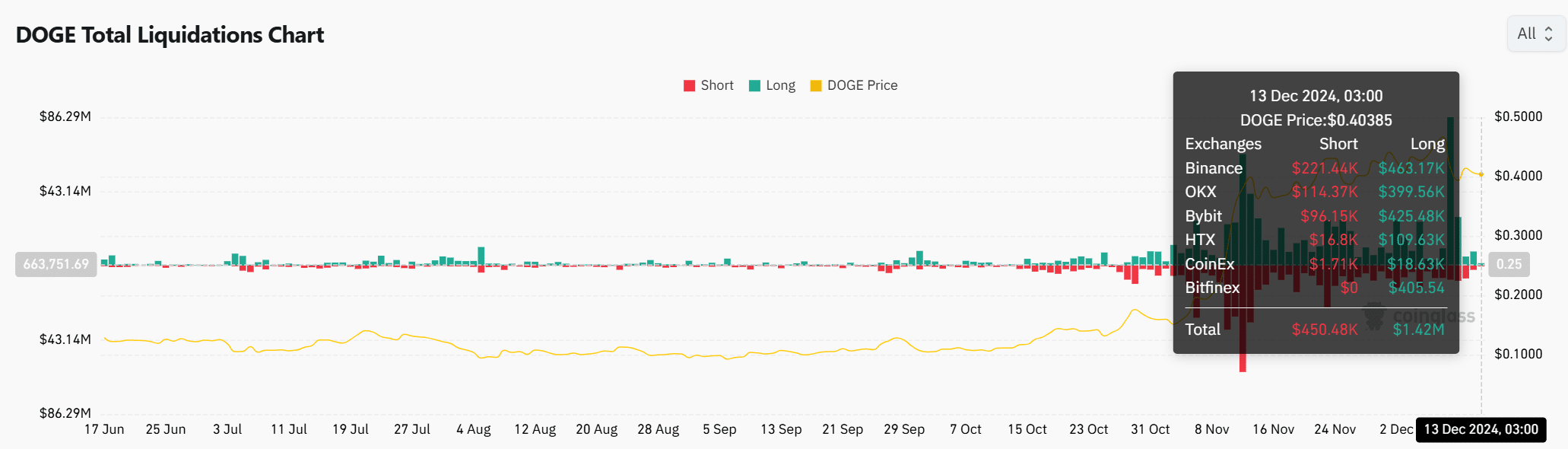1568x449 pixels.
Task: Click the 0.25 right axis price tag
Action: (x=1509, y=264)
